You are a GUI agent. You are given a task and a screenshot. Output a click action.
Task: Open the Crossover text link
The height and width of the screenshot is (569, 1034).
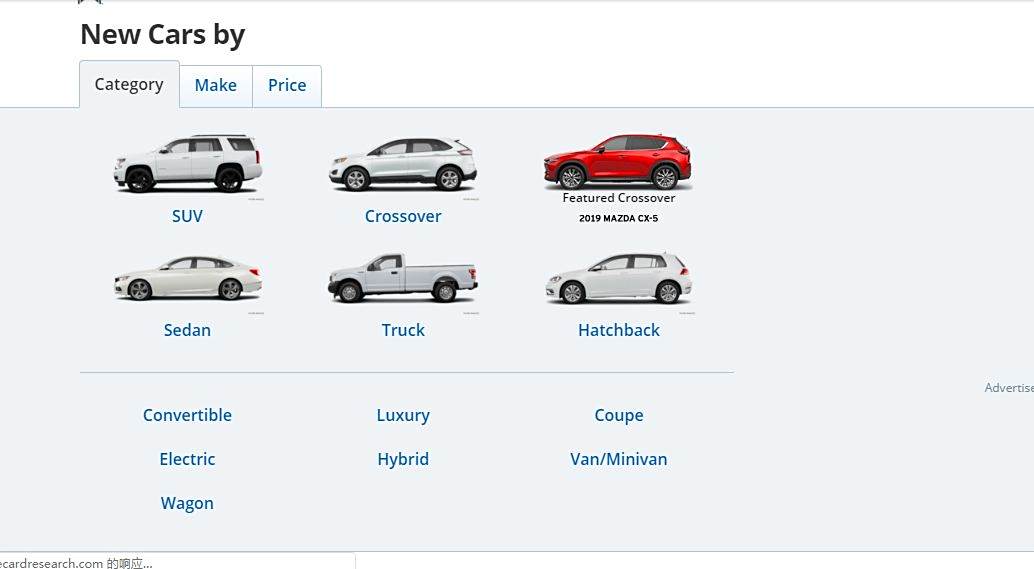click(403, 216)
